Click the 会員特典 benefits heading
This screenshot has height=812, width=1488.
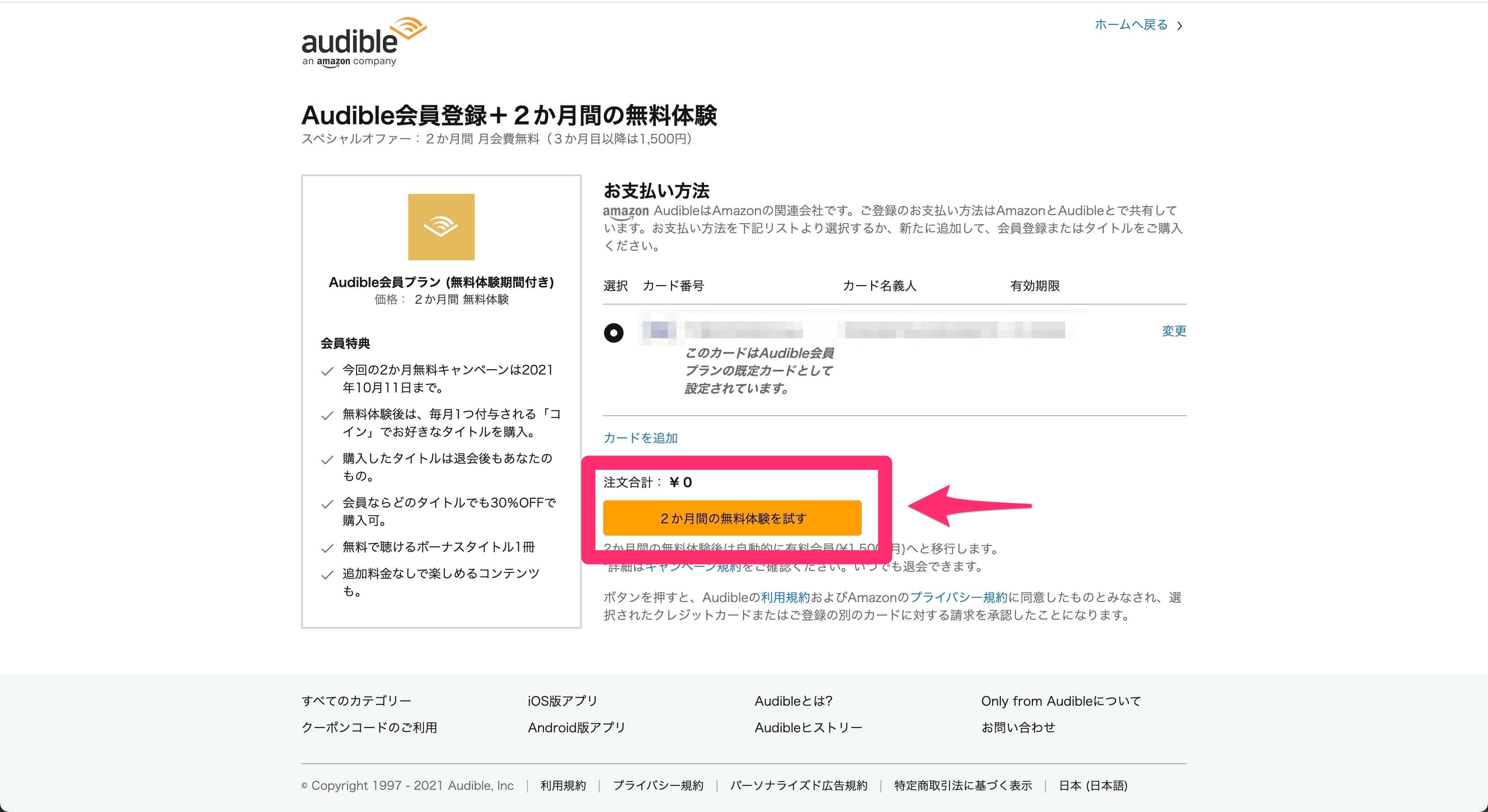click(345, 343)
